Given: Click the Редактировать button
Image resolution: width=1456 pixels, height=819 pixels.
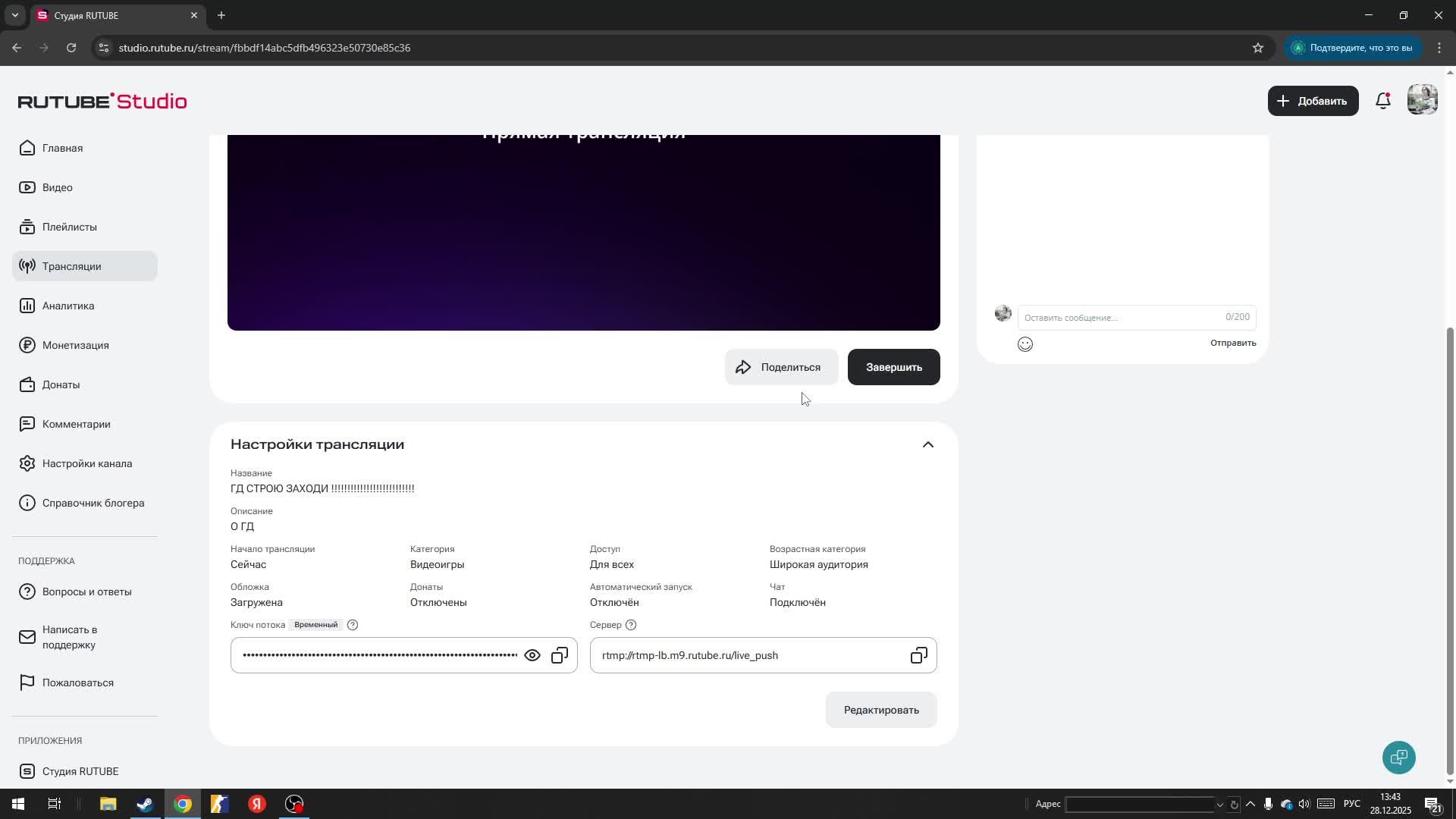Looking at the screenshot, I should (x=880, y=710).
